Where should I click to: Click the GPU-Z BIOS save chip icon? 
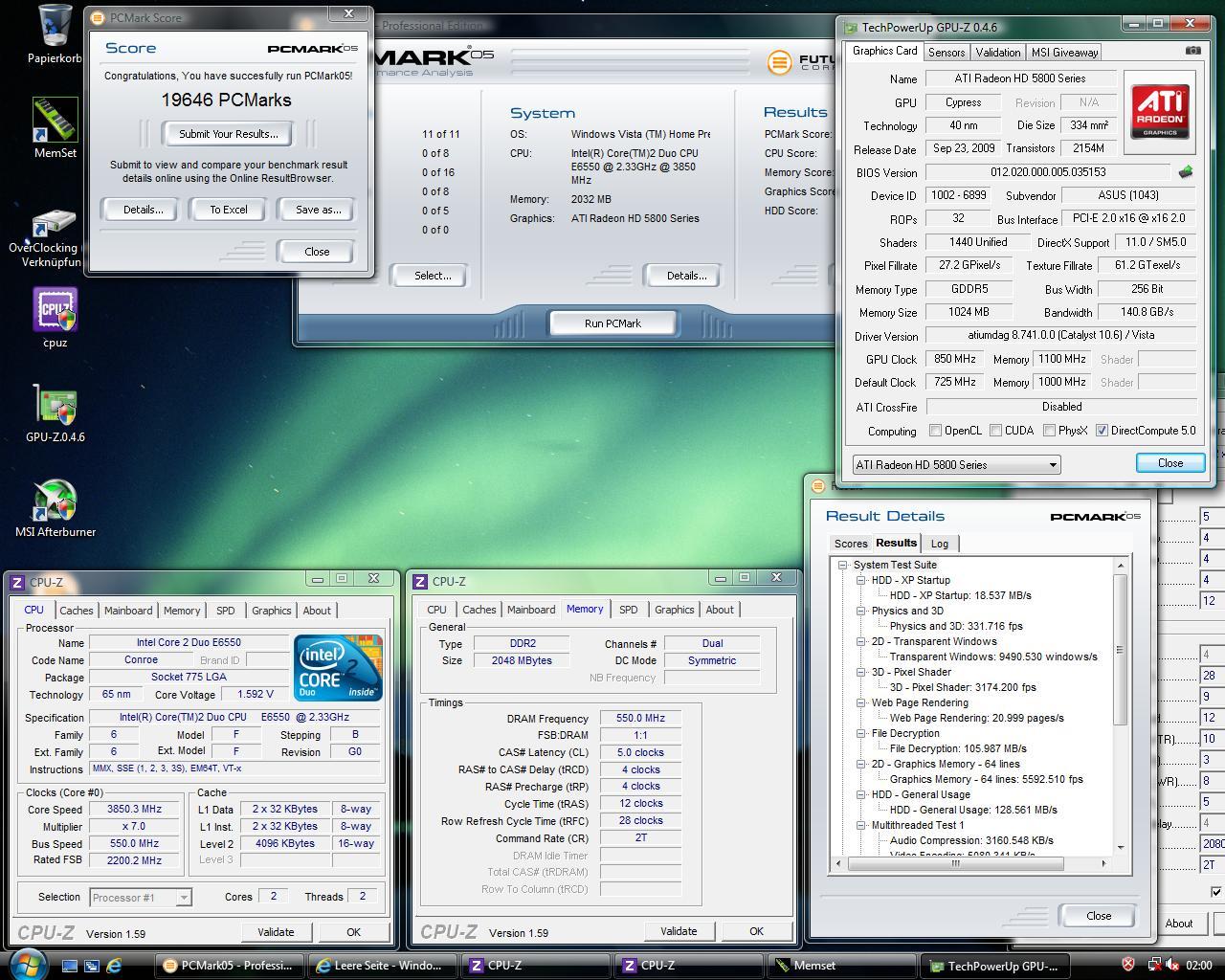(x=1186, y=172)
